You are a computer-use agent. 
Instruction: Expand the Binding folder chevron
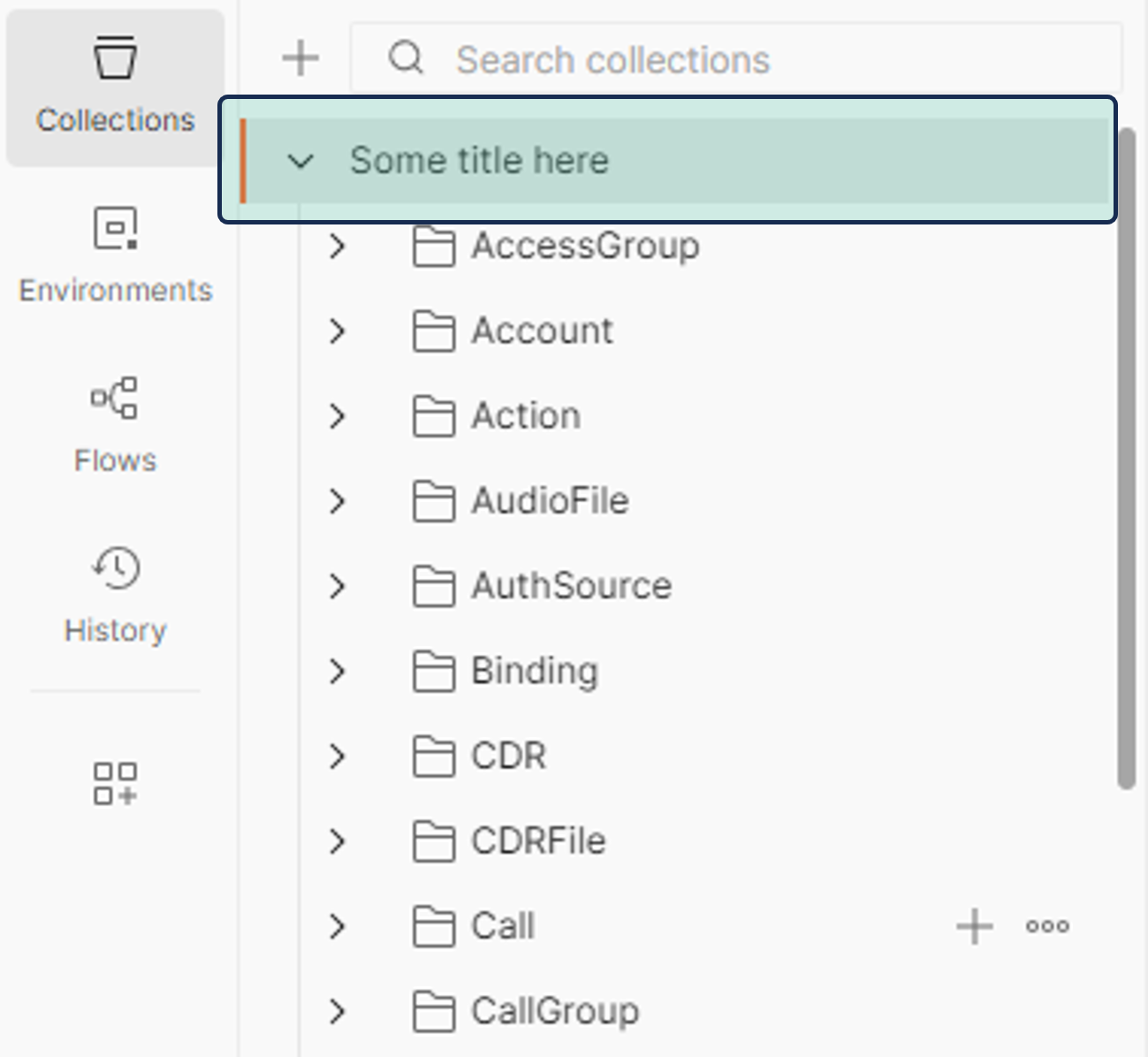337,672
